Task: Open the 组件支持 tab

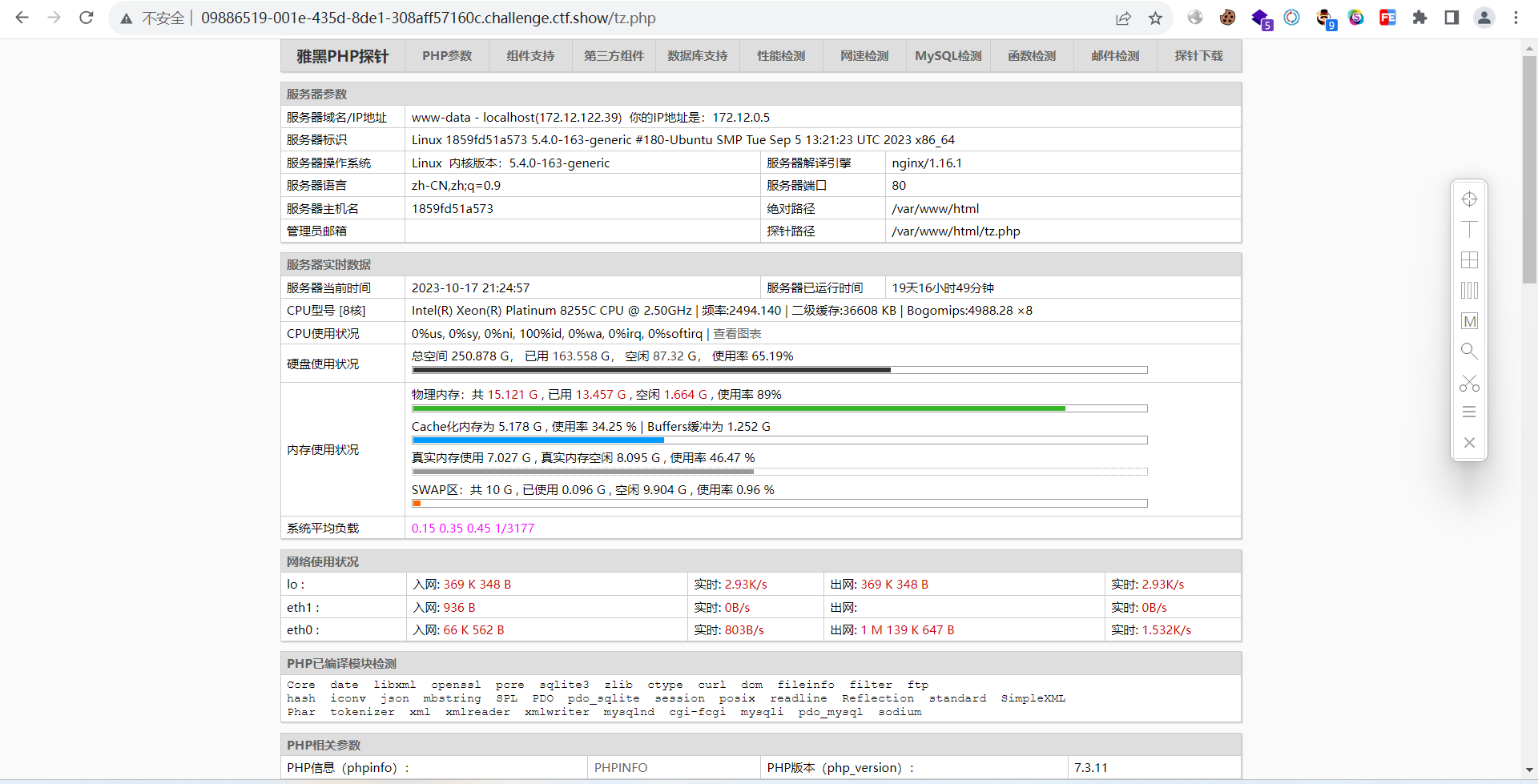Action: point(530,56)
